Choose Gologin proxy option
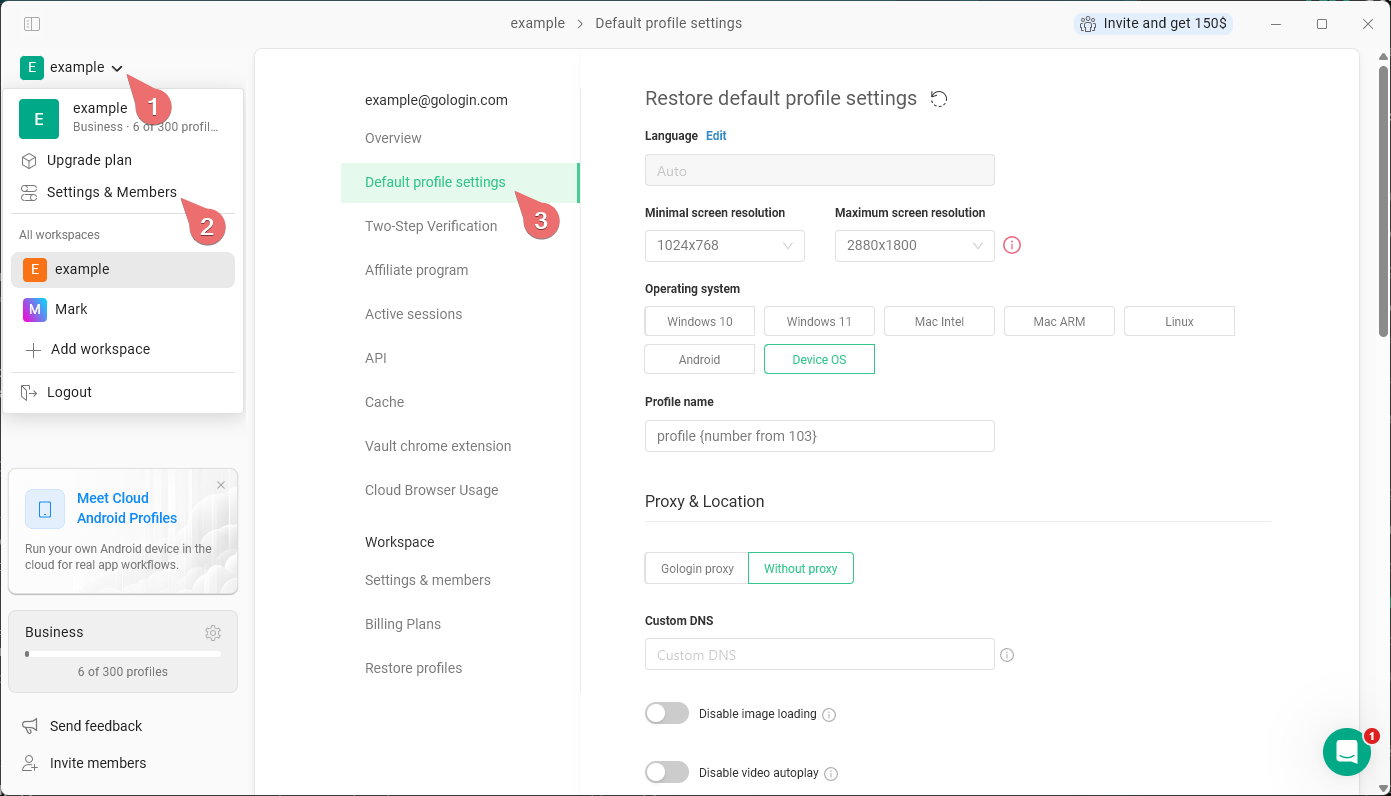The image size is (1391, 796). (697, 568)
